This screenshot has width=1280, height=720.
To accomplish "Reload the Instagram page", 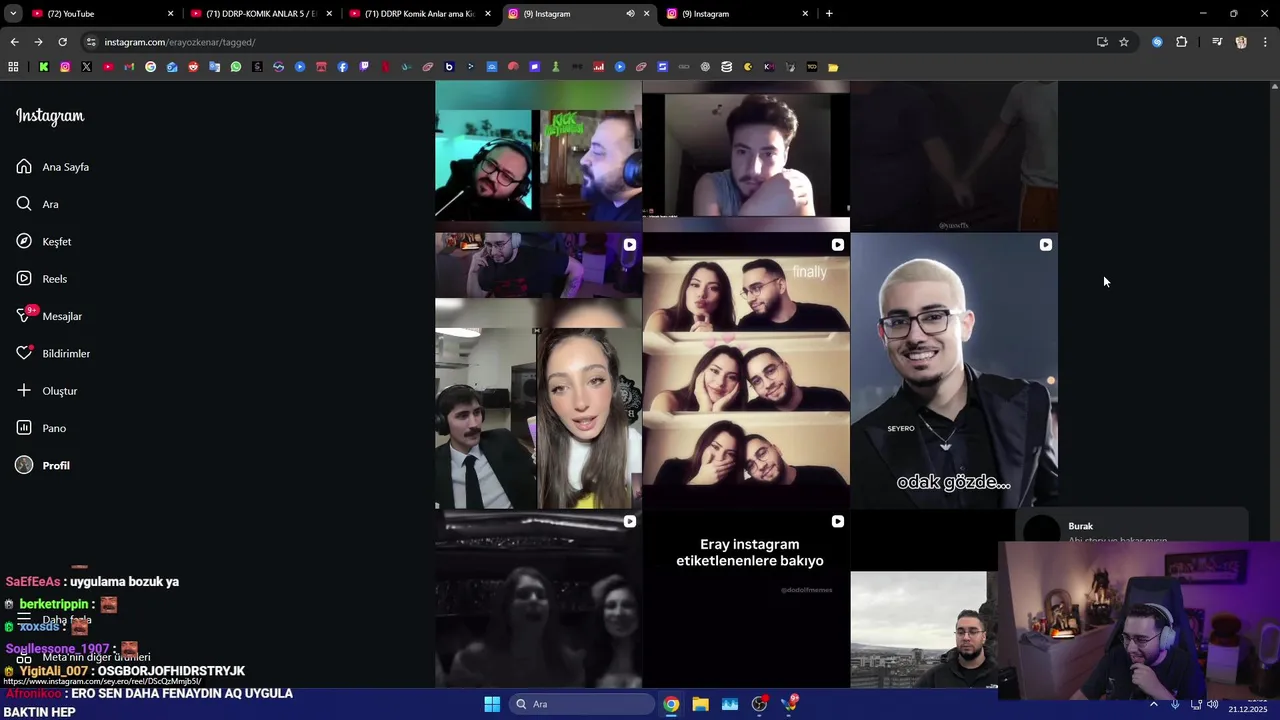I will tap(62, 42).
